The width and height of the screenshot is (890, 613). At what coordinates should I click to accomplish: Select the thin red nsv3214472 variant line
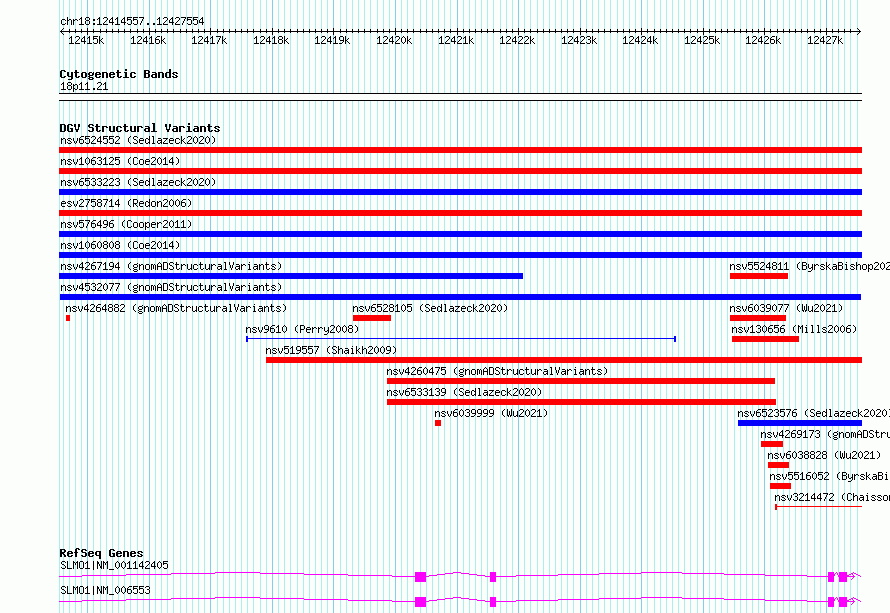(x=818, y=507)
